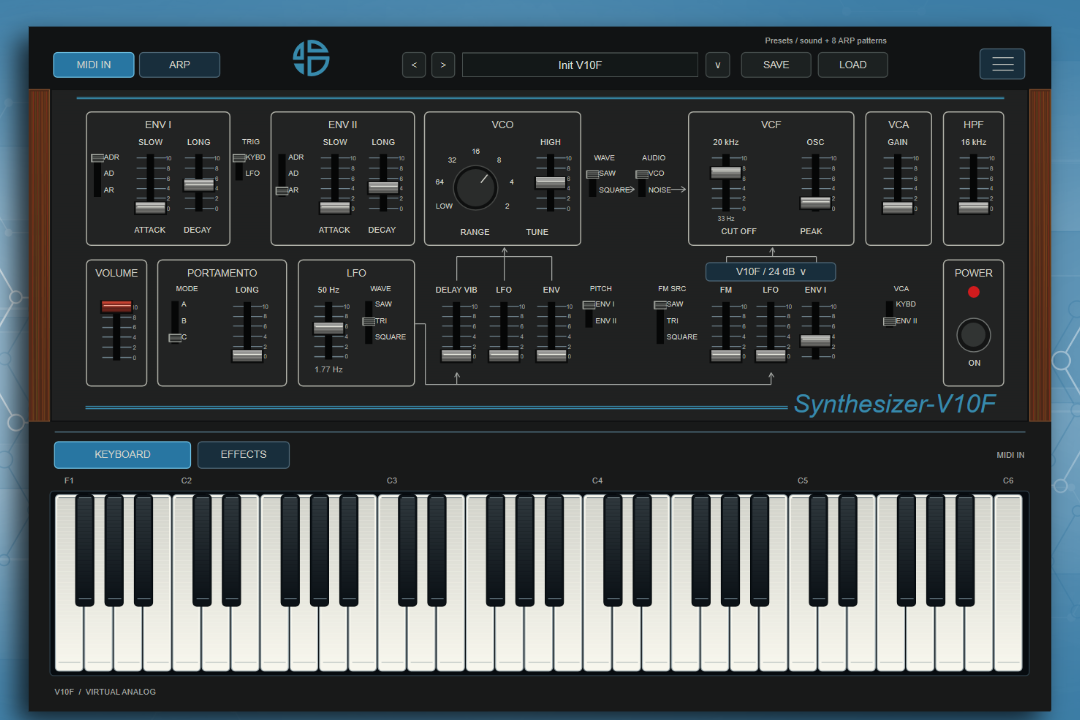Click the LOAD preset button
Viewport: 1080px width, 720px height.
click(853, 65)
